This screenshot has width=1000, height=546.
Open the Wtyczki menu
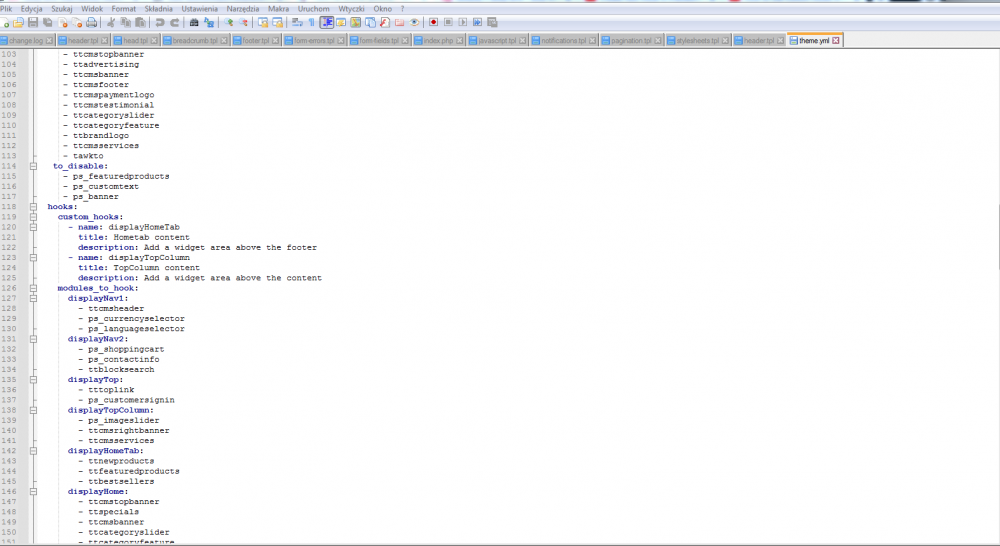[351, 9]
